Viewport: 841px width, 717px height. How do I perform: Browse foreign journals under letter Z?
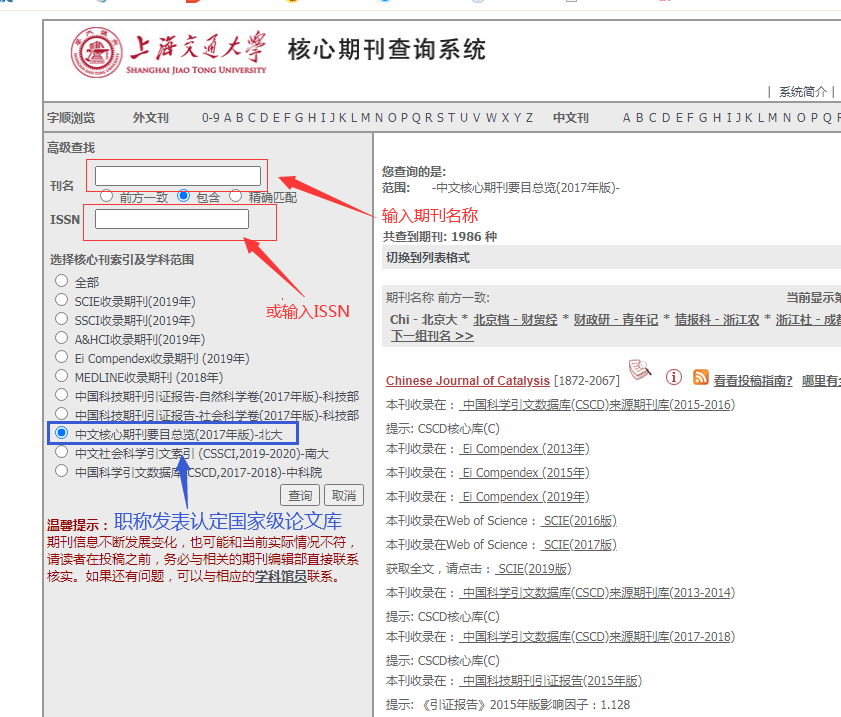(x=529, y=117)
